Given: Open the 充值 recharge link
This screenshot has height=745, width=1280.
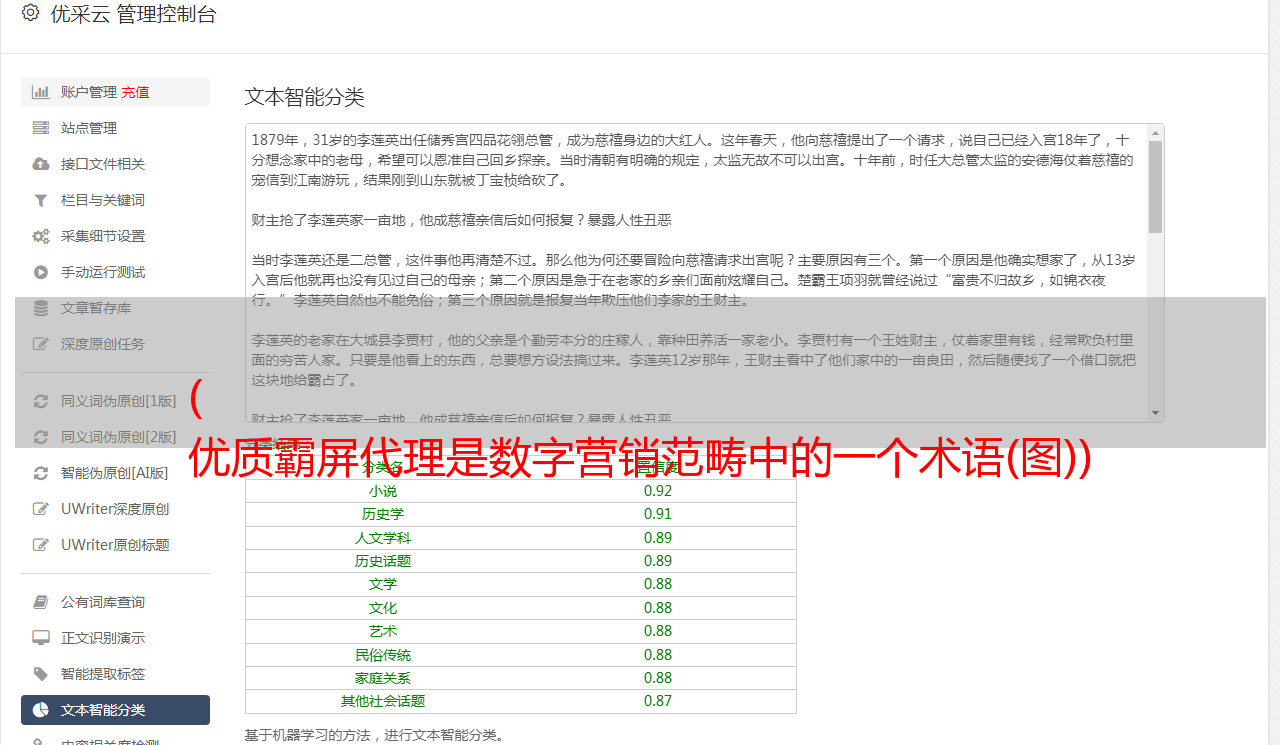Looking at the screenshot, I should [x=135, y=92].
